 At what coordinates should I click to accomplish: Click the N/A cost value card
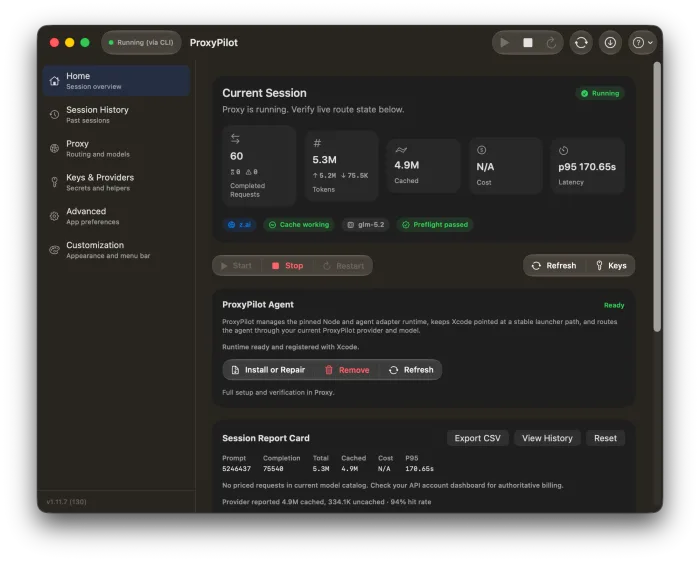[506, 167]
